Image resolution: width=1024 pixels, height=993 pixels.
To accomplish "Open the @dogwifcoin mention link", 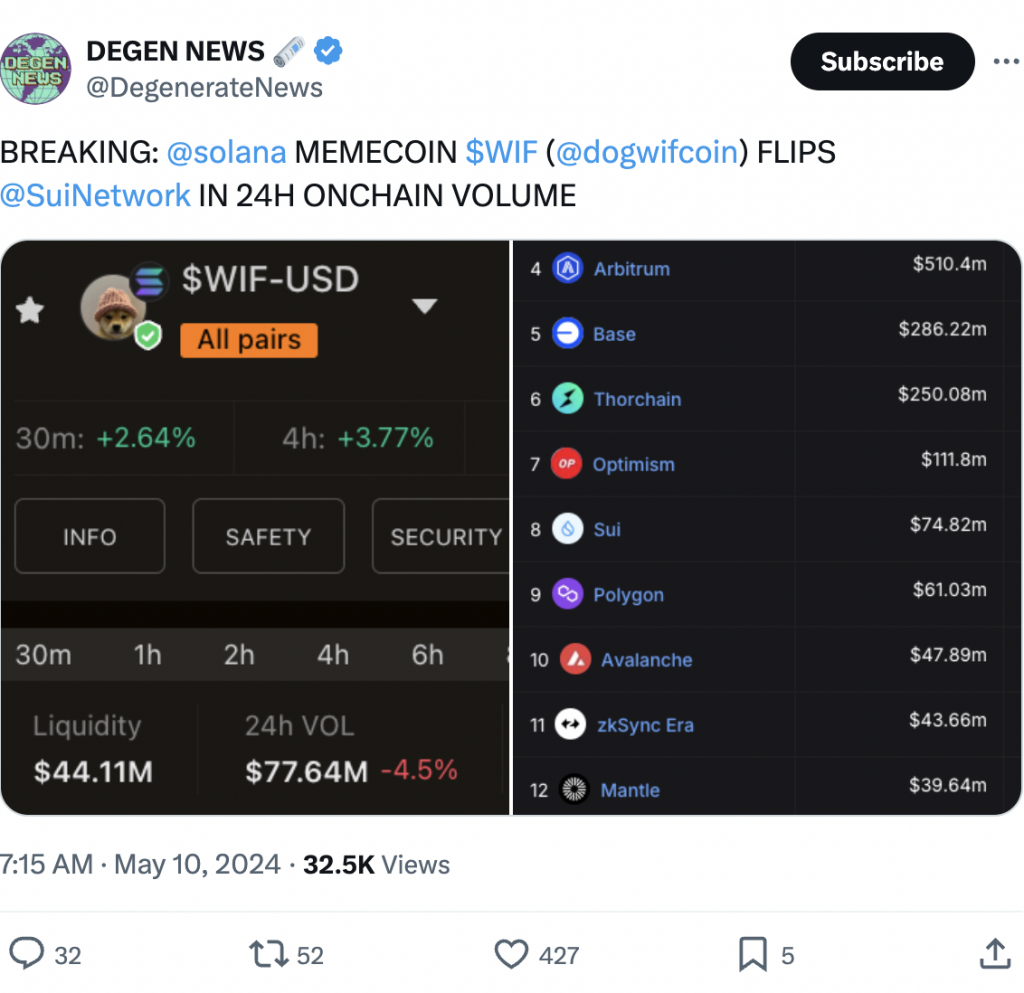I will click(x=647, y=153).
